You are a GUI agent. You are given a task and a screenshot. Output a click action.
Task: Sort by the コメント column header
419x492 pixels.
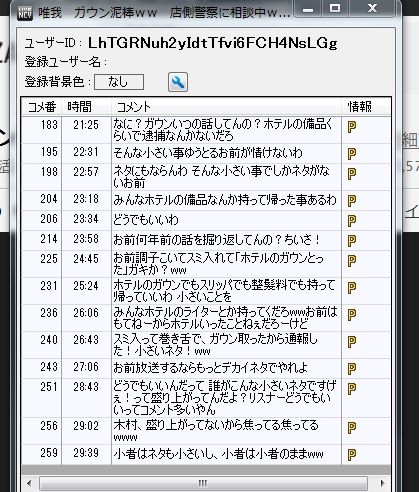click(x=226, y=107)
